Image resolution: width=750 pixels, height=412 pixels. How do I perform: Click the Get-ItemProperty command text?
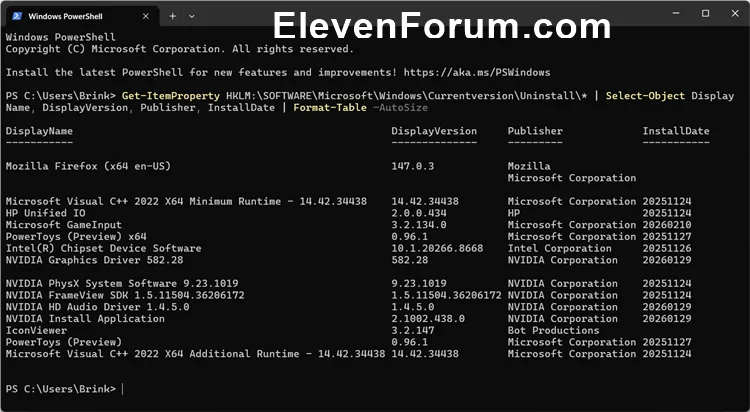171,96
